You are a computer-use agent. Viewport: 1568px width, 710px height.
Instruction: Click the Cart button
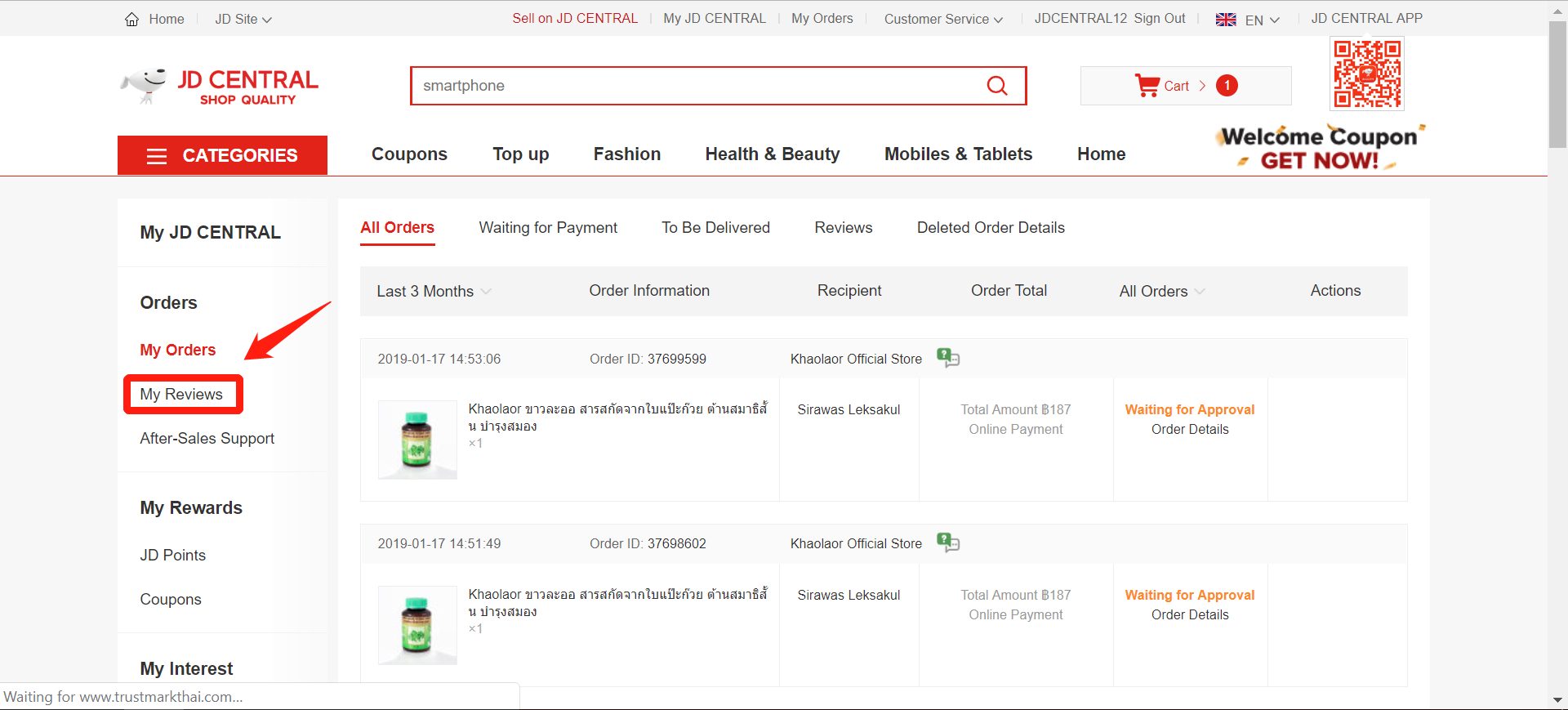[x=1186, y=86]
